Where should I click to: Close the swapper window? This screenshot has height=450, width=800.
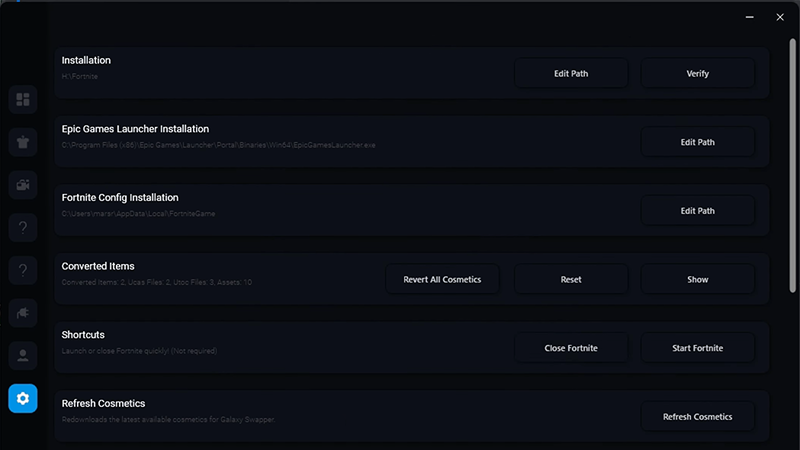pyautogui.click(x=780, y=17)
